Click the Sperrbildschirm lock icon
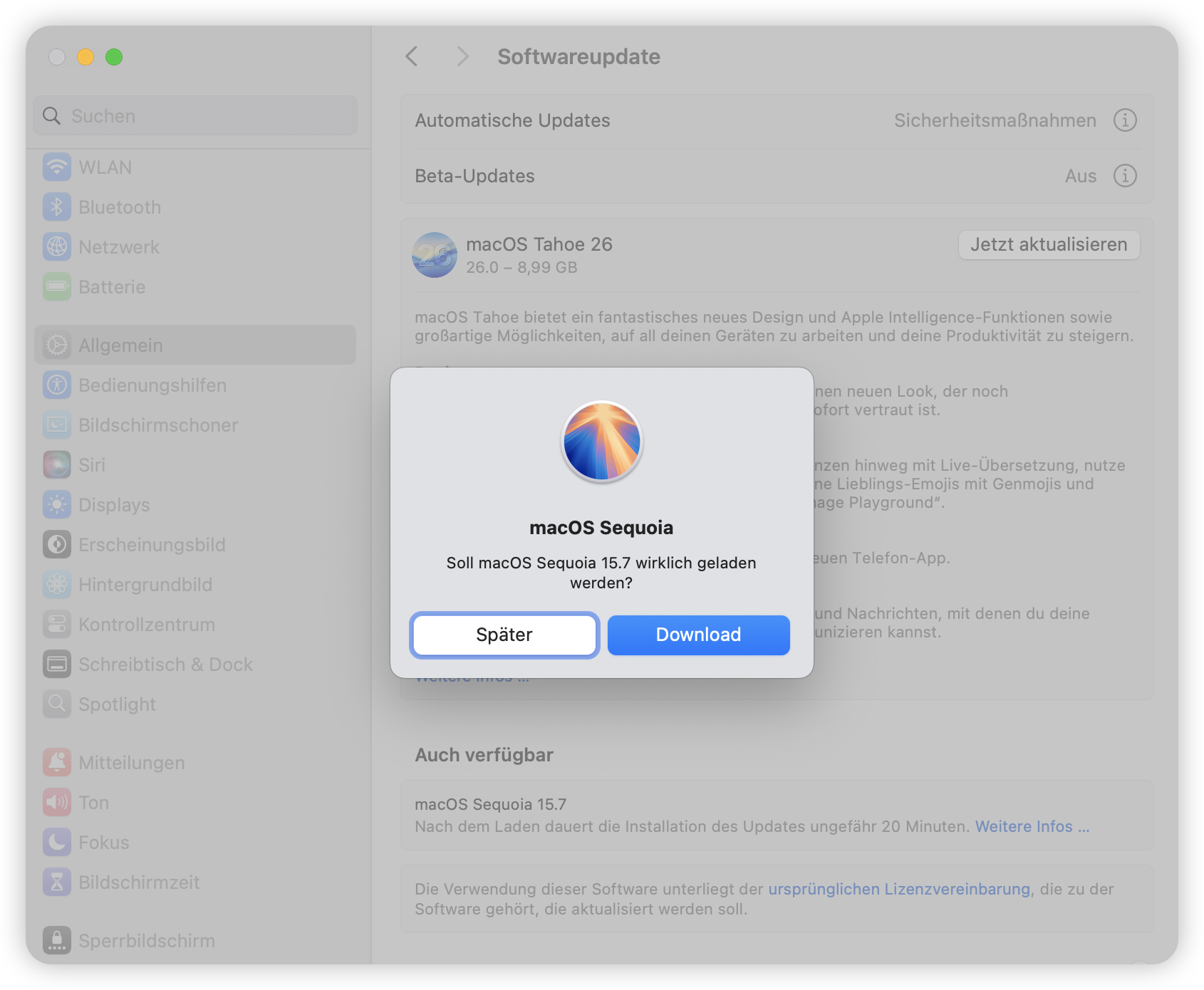 click(x=57, y=941)
